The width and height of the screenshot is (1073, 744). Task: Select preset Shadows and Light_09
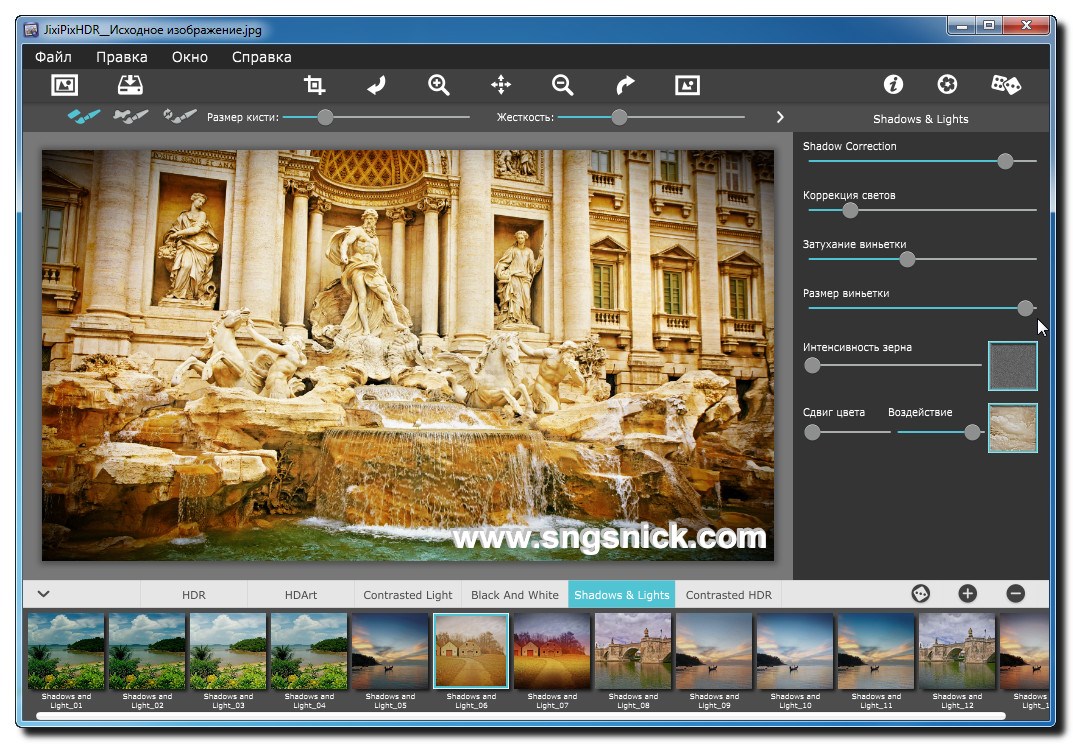(x=714, y=651)
